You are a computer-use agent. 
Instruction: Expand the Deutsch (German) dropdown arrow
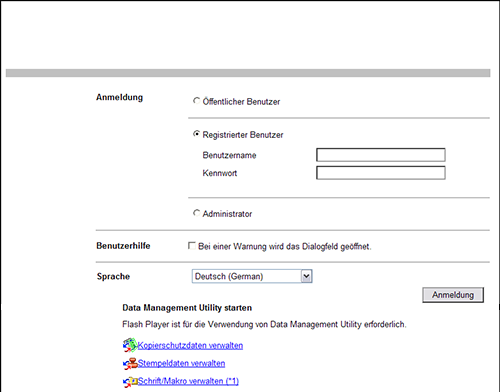[x=306, y=276]
